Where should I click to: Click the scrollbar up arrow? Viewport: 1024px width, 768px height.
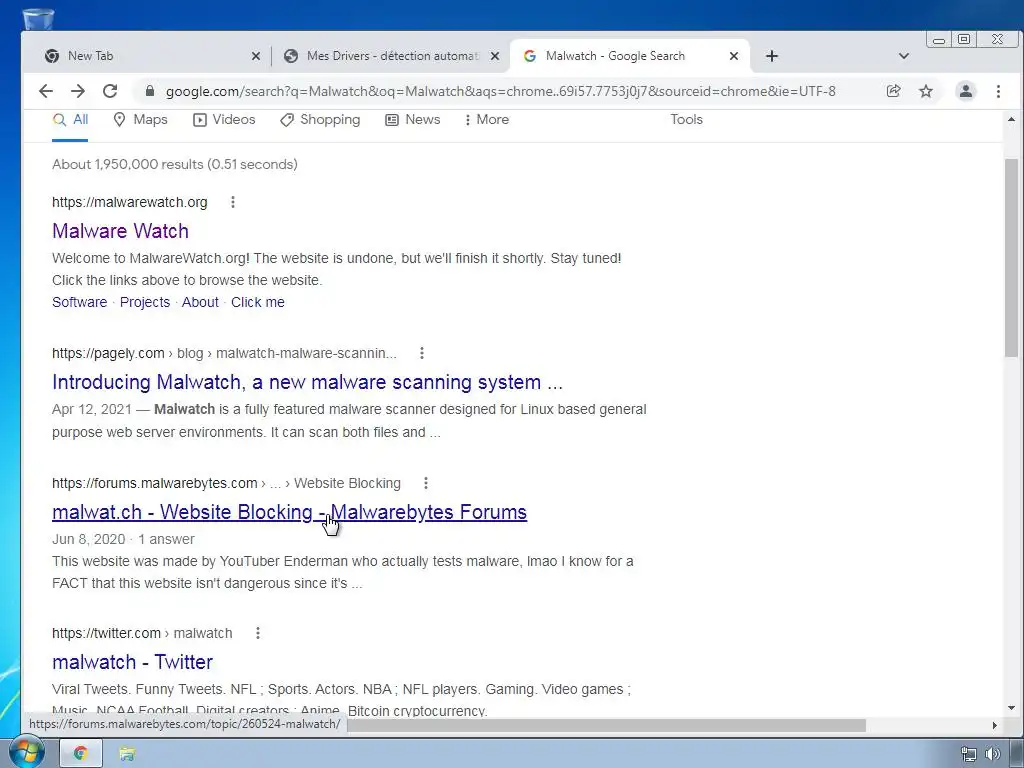click(x=1011, y=120)
